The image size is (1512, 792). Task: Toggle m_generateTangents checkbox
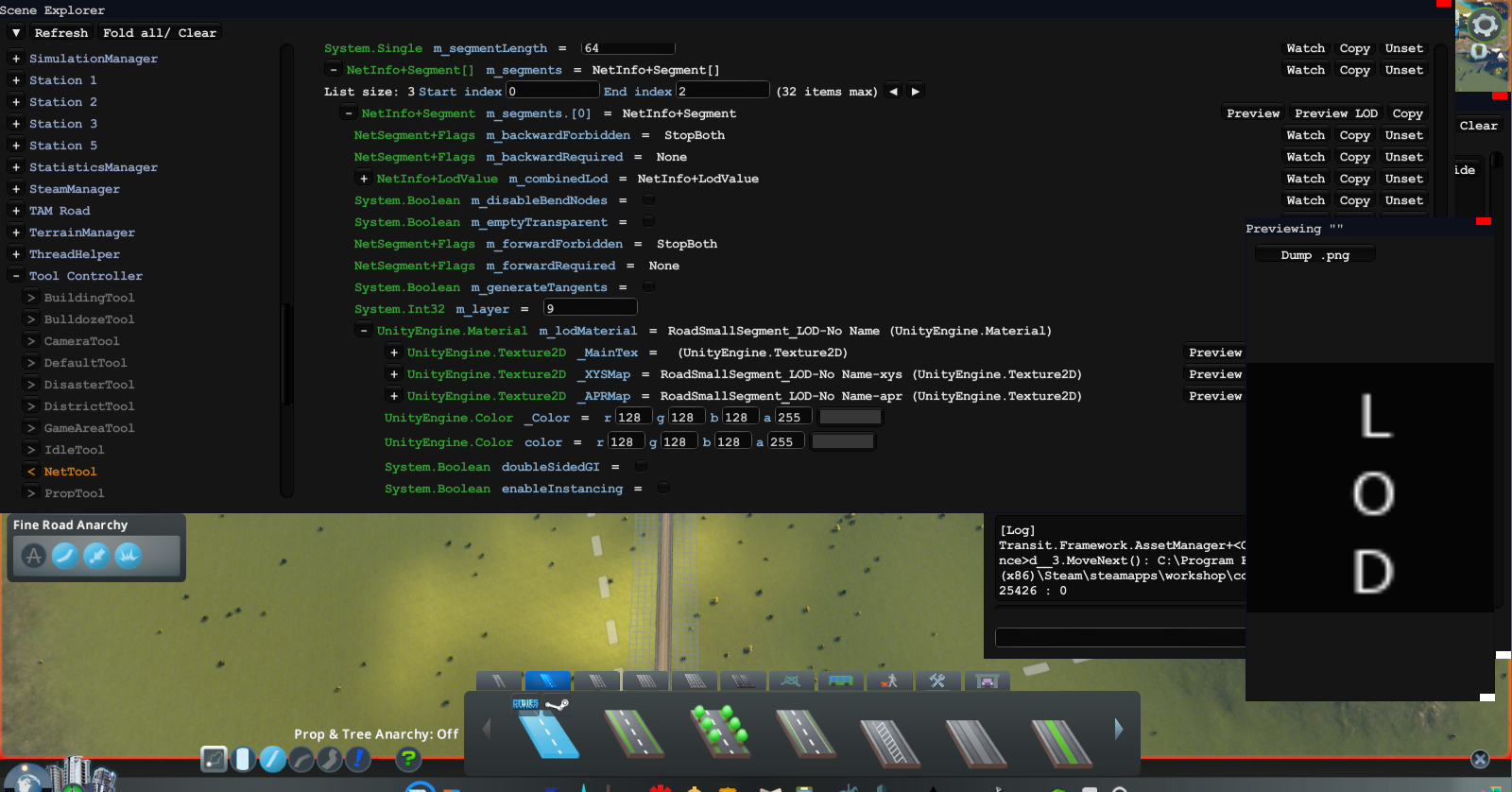(x=649, y=286)
